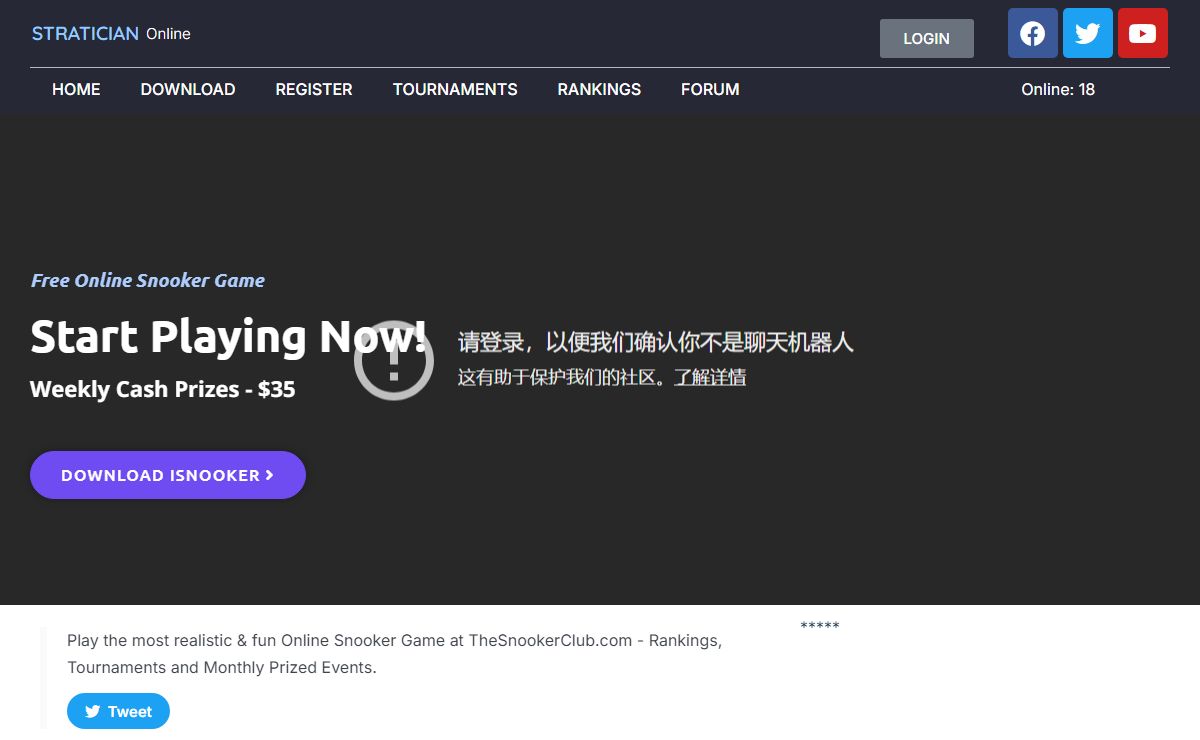Go to the HOME menu item
The height and width of the screenshot is (740, 1200).
tap(76, 89)
